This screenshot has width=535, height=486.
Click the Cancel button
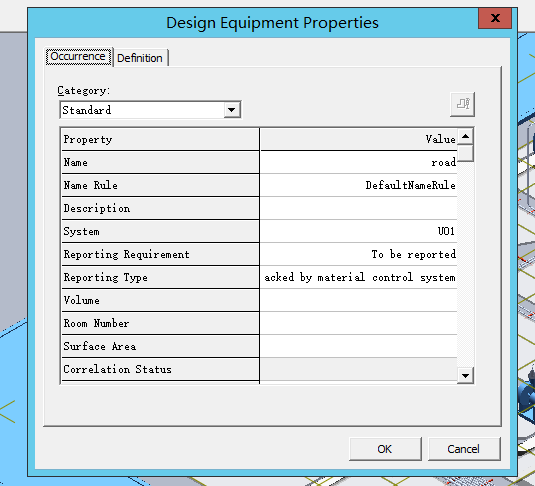pos(464,449)
